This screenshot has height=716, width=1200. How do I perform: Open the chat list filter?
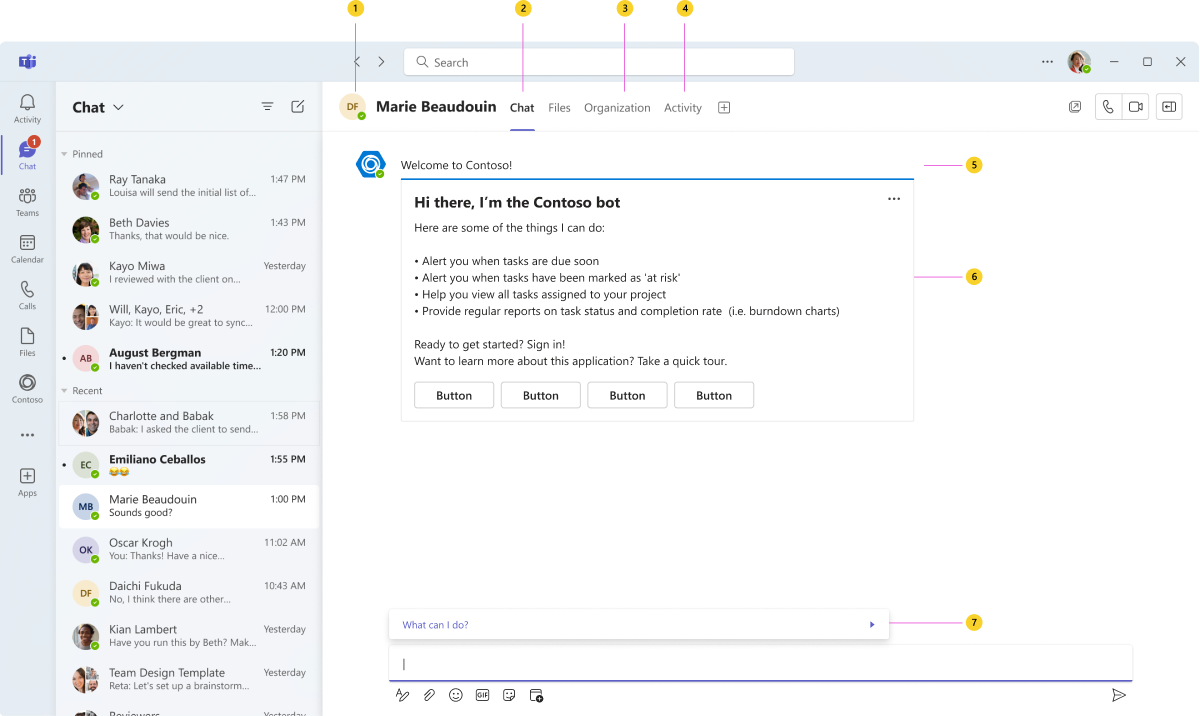[x=267, y=107]
